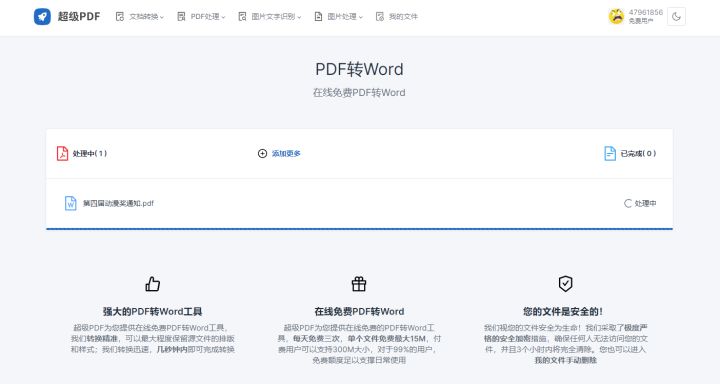Click the 图片处理 menu icon

(x=318, y=17)
